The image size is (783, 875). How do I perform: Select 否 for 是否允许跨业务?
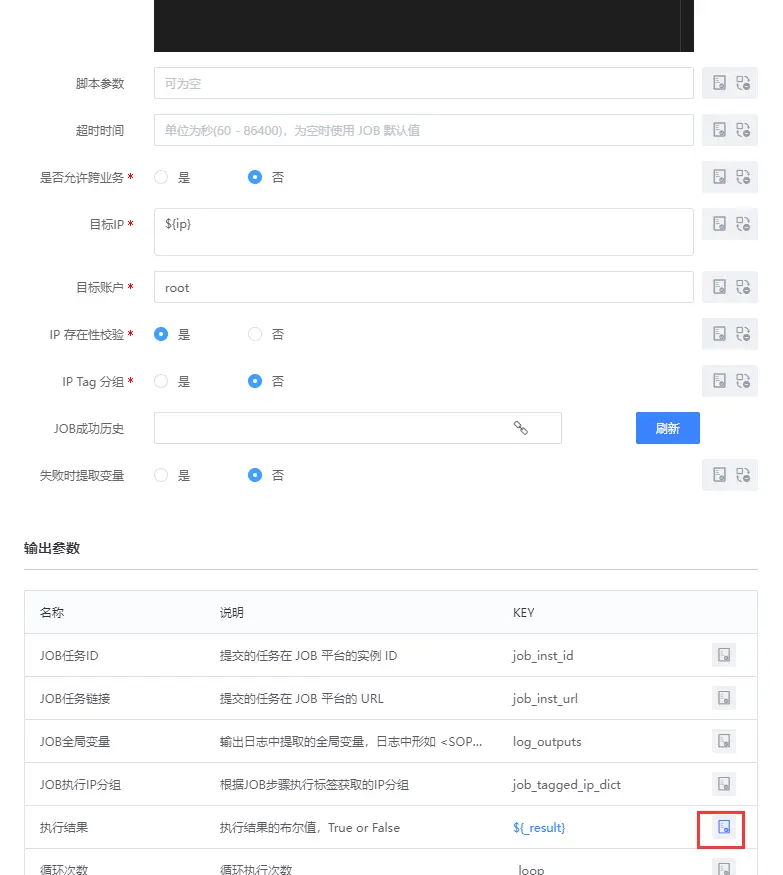[x=254, y=177]
